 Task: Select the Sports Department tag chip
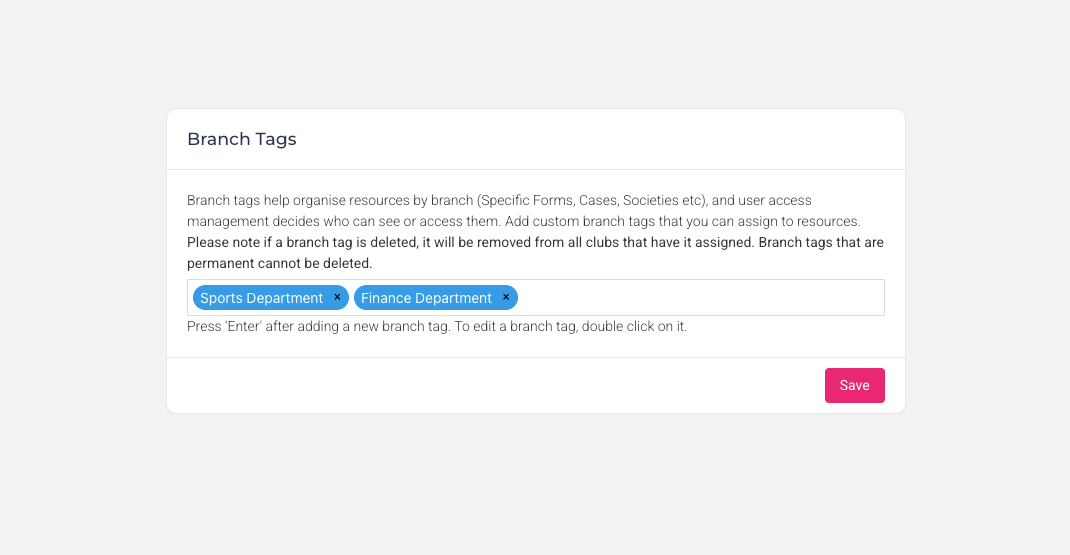261,298
